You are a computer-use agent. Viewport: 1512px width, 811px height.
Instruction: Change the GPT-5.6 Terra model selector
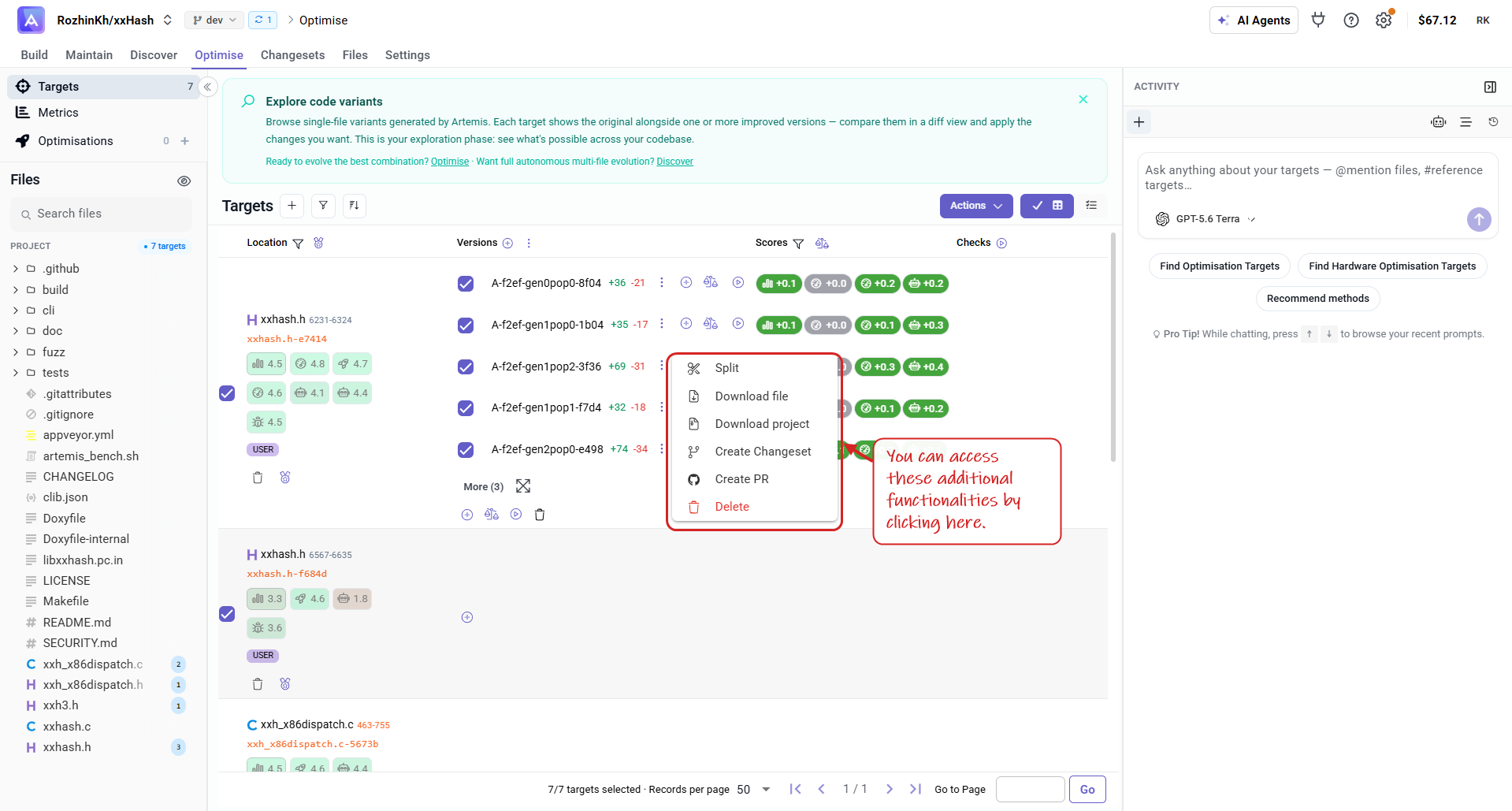[x=1206, y=219]
